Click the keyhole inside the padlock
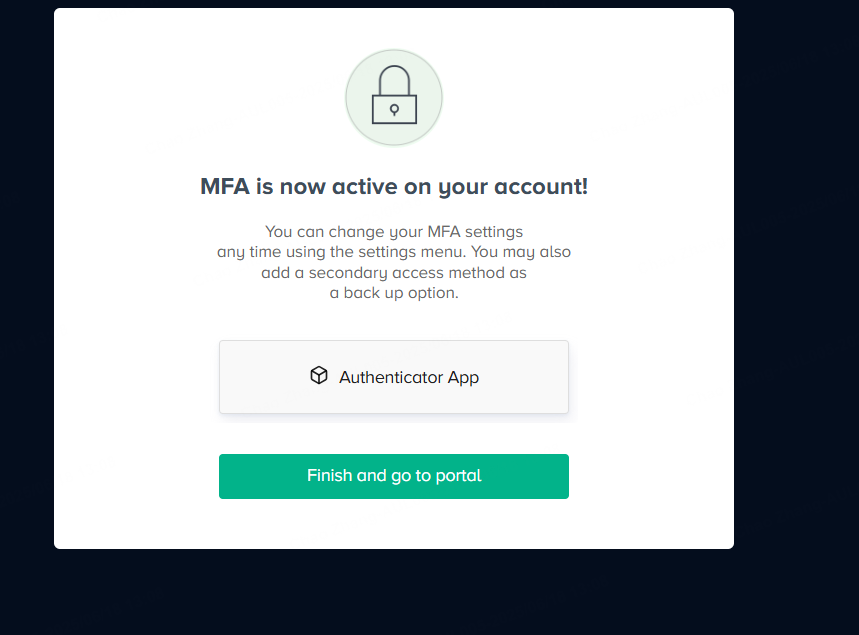Screen dimensions: 859x635 pyautogui.click(x=394, y=110)
